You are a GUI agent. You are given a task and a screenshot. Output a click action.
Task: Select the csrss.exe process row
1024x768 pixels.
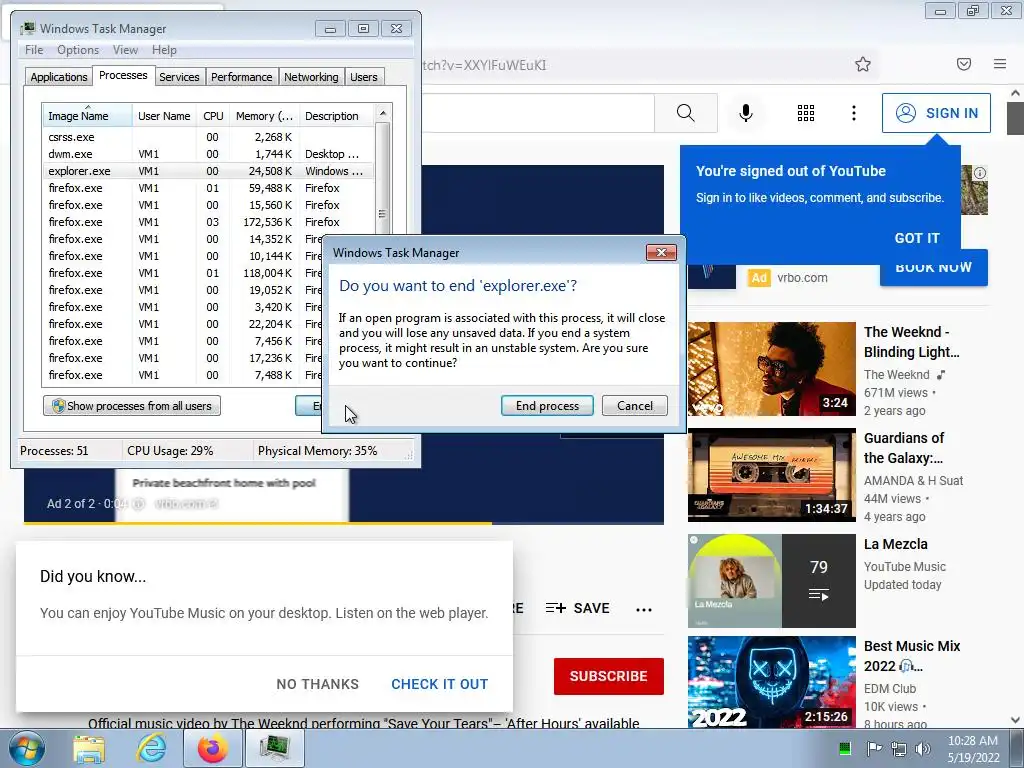point(209,137)
